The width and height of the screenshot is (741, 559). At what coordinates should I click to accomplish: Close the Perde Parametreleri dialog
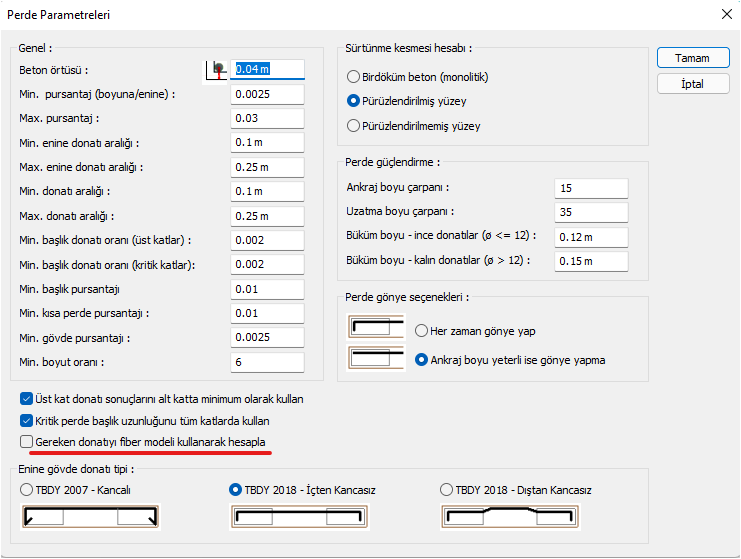pyautogui.click(x=726, y=15)
